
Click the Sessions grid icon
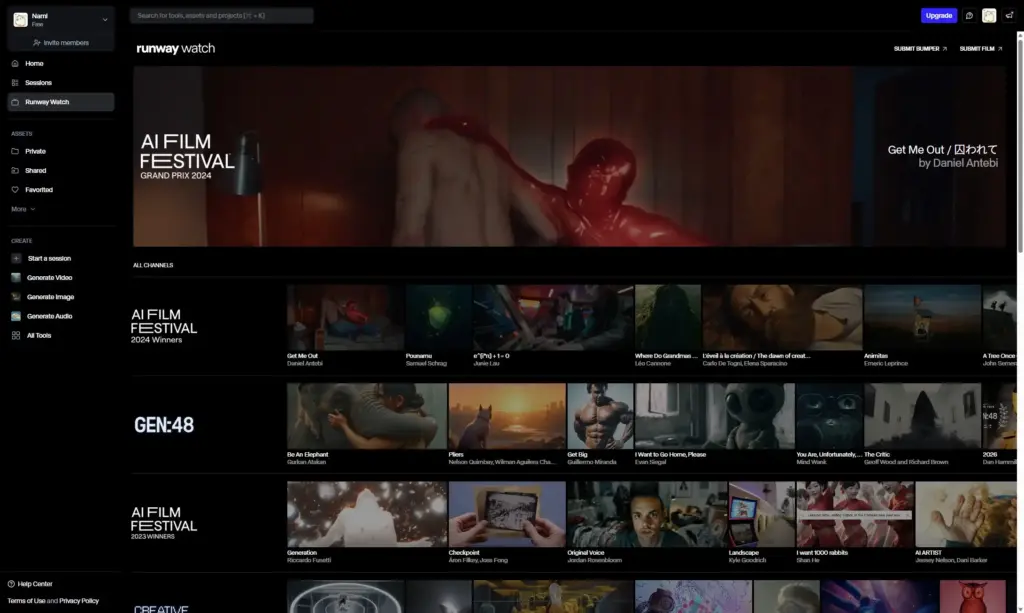coord(15,83)
